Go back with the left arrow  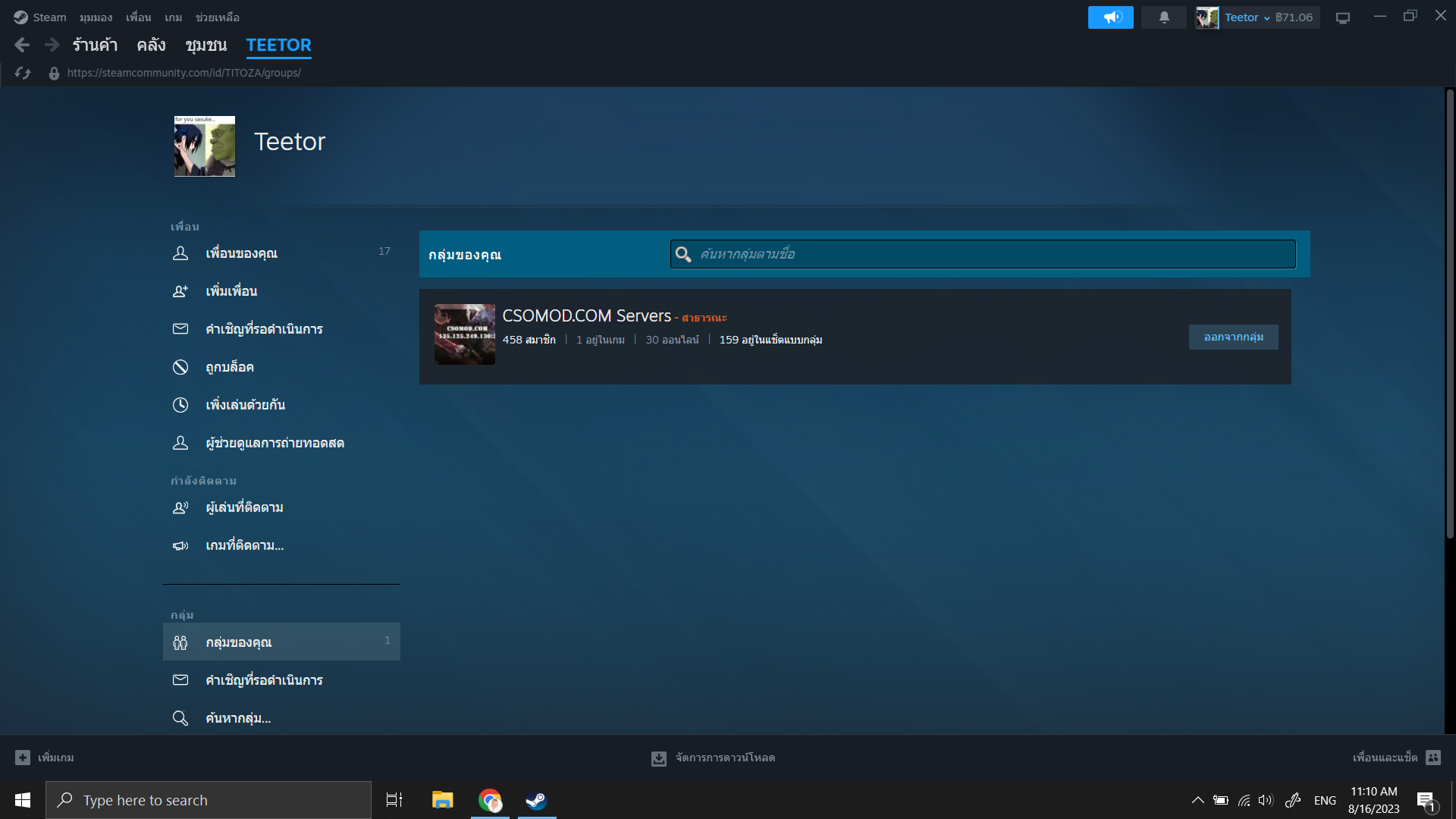(x=22, y=45)
